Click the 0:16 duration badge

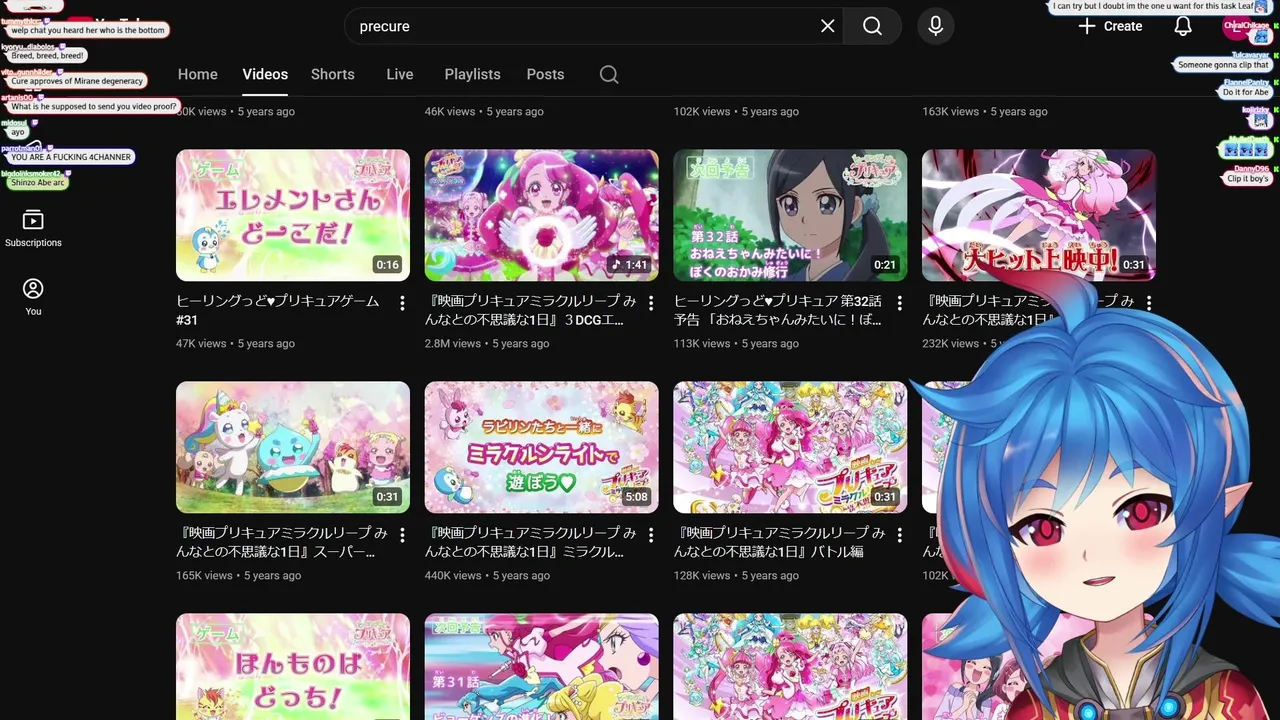tap(386, 265)
